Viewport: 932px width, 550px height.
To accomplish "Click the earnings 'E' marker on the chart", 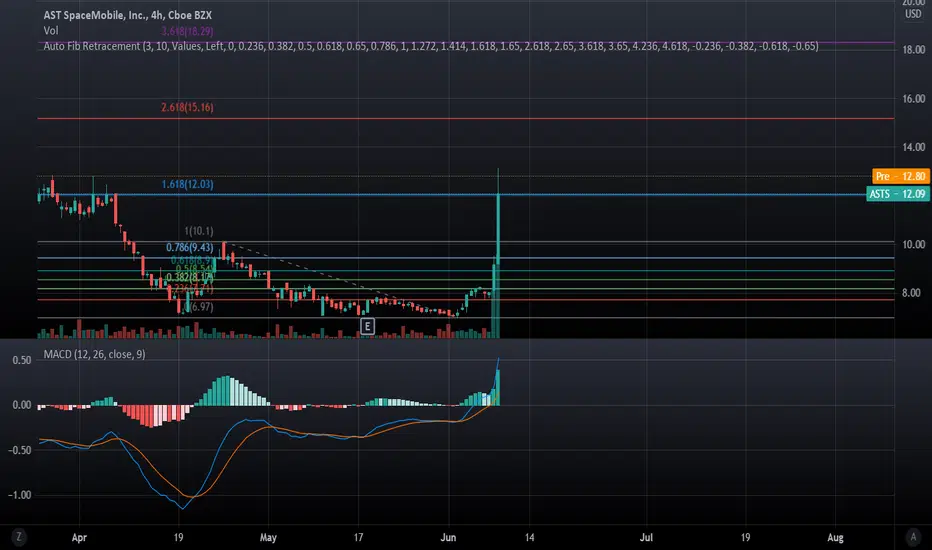I will pyautogui.click(x=367, y=326).
